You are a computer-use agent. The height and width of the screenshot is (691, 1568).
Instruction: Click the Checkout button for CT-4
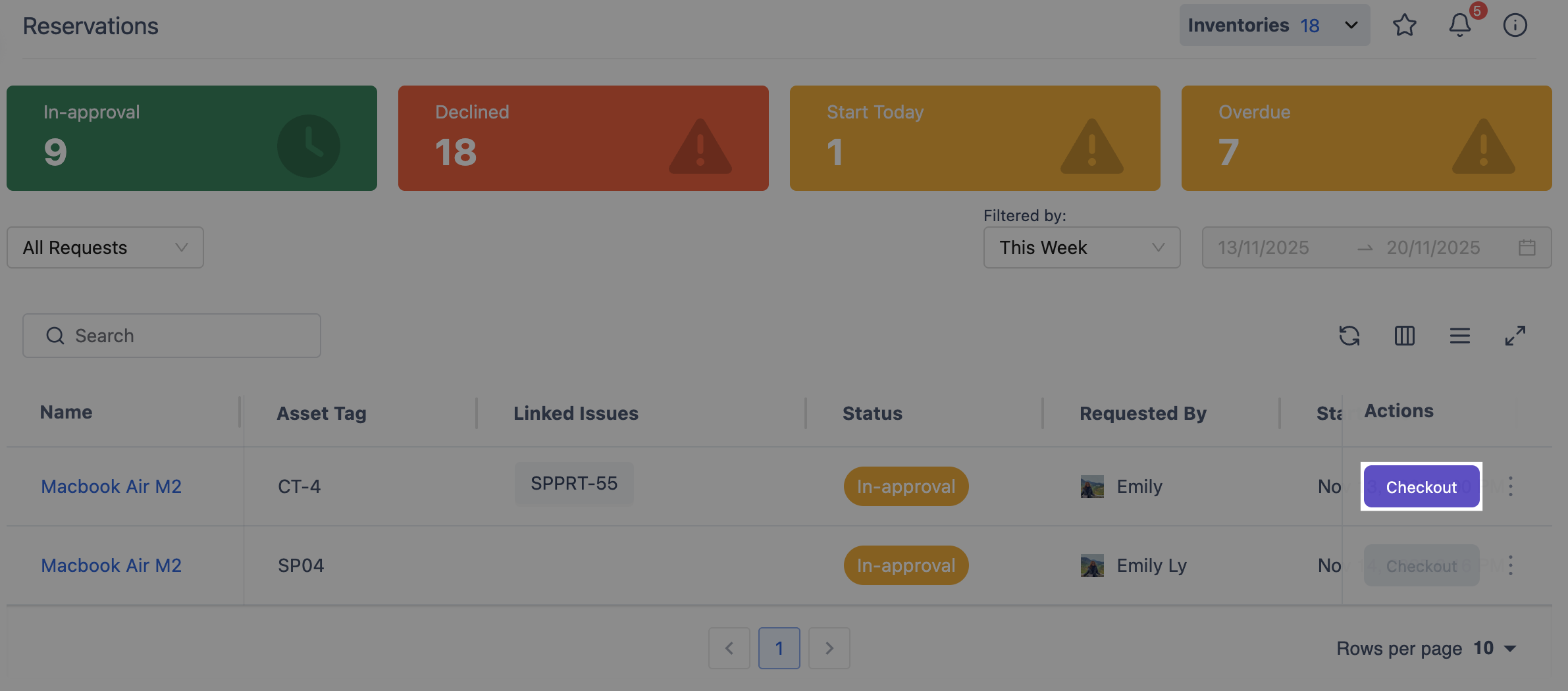(x=1421, y=487)
